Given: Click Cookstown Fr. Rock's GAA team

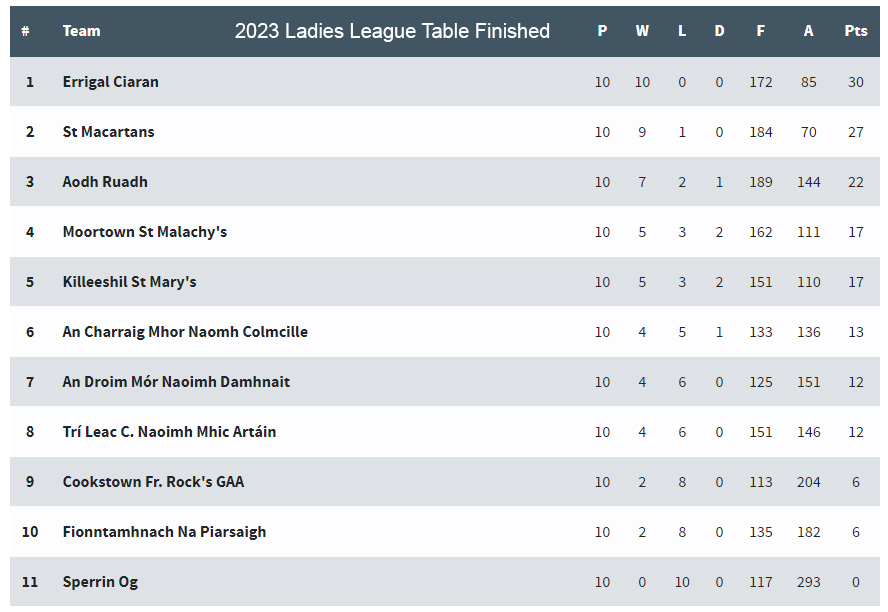Looking at the screenshot, I should coord(153,482).
